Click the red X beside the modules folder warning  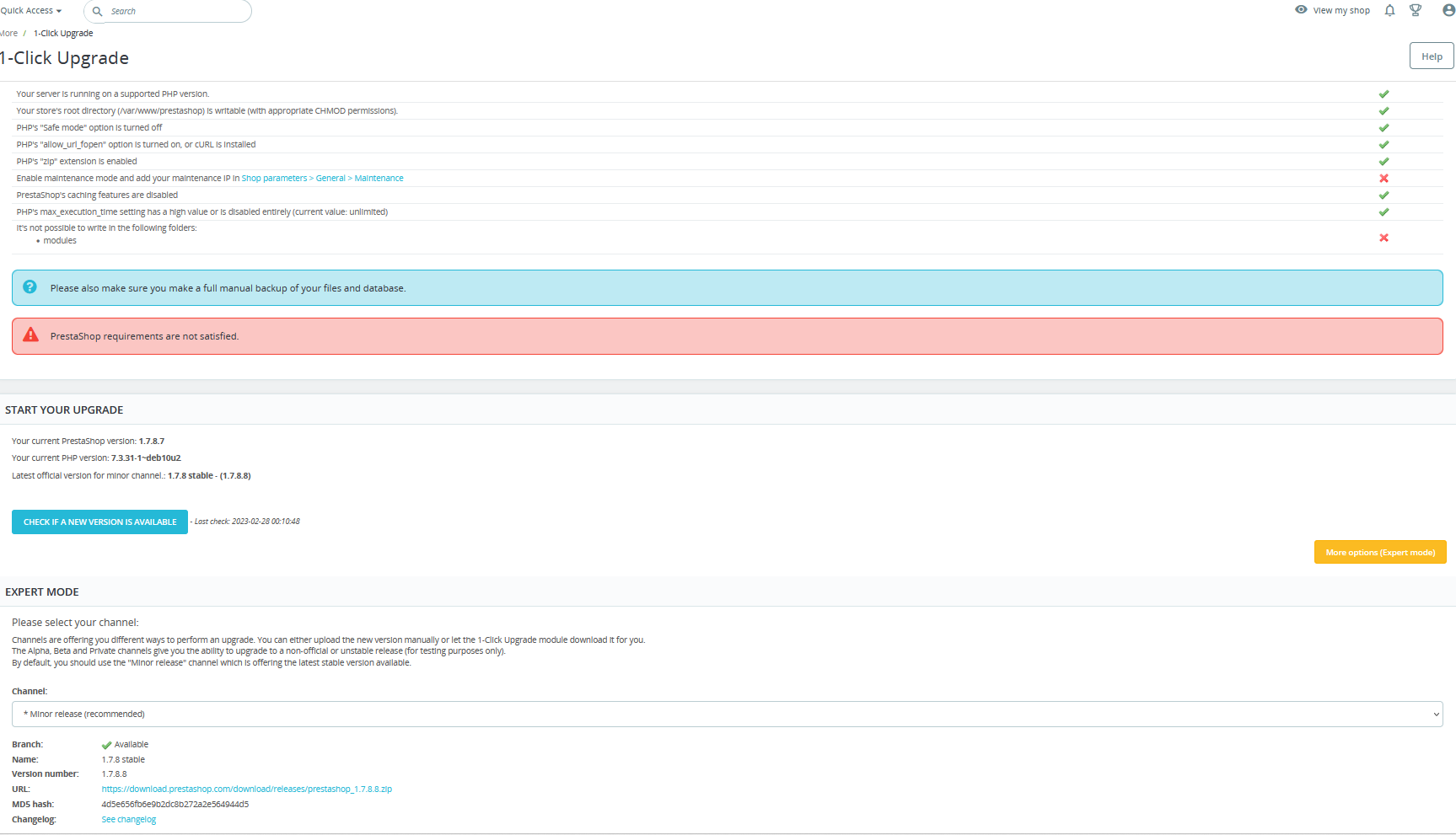[1383, 238]
